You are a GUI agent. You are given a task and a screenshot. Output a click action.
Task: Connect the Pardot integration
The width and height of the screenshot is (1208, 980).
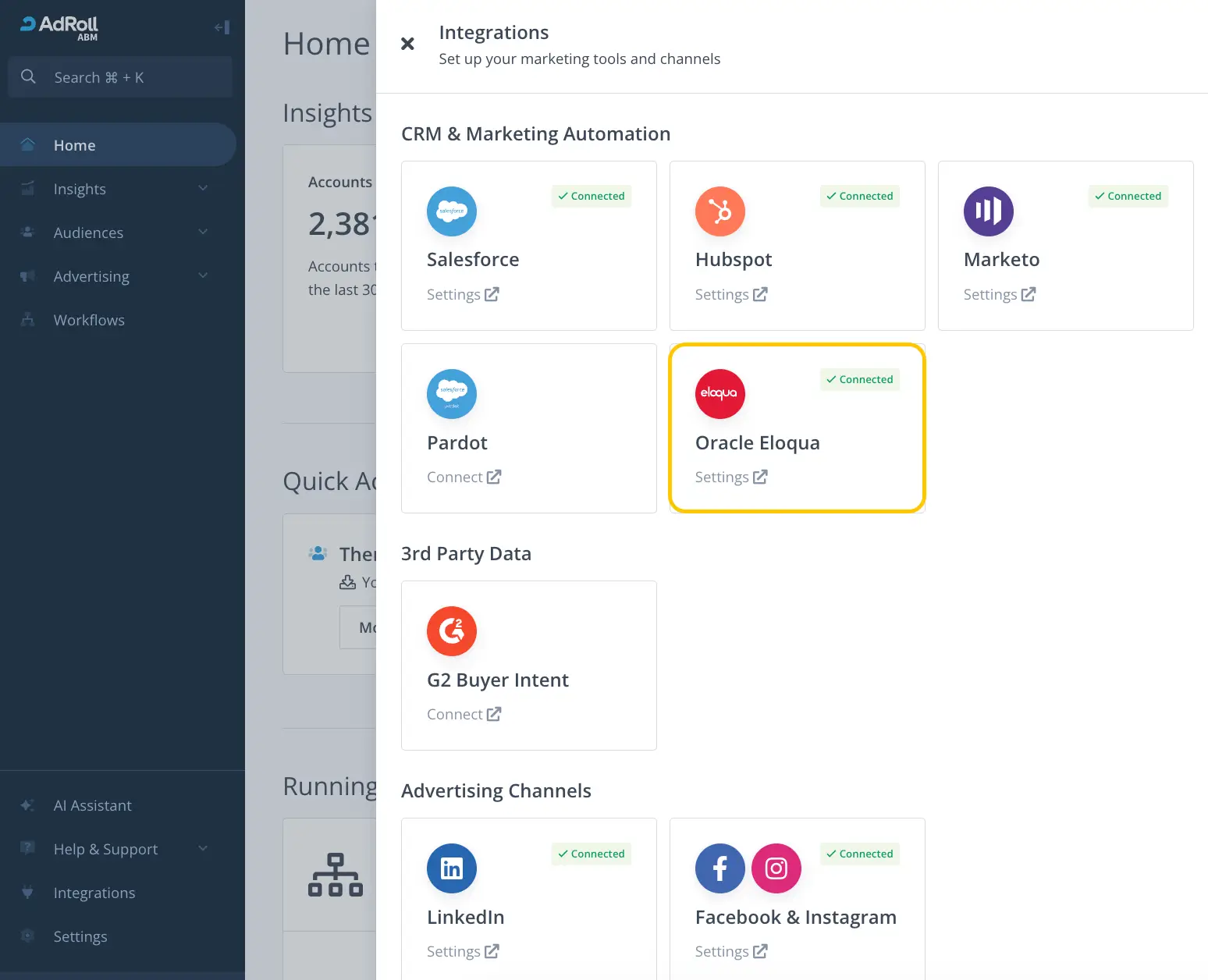point(464,476)
